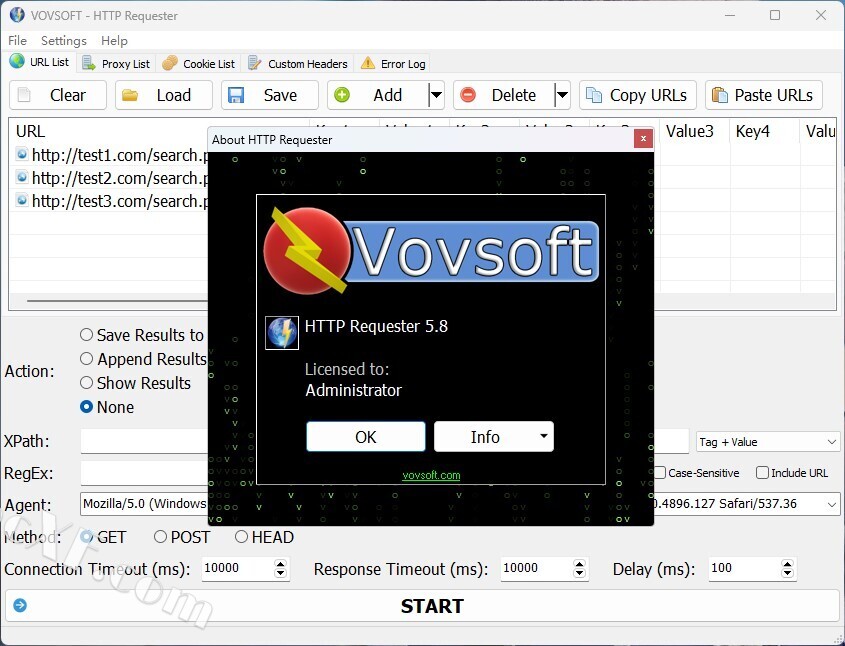Viewport: 845px width, 646px height.
Task: Click the Cookie List cookie icon
Action: pyautogui.click(x=170, y=63)
